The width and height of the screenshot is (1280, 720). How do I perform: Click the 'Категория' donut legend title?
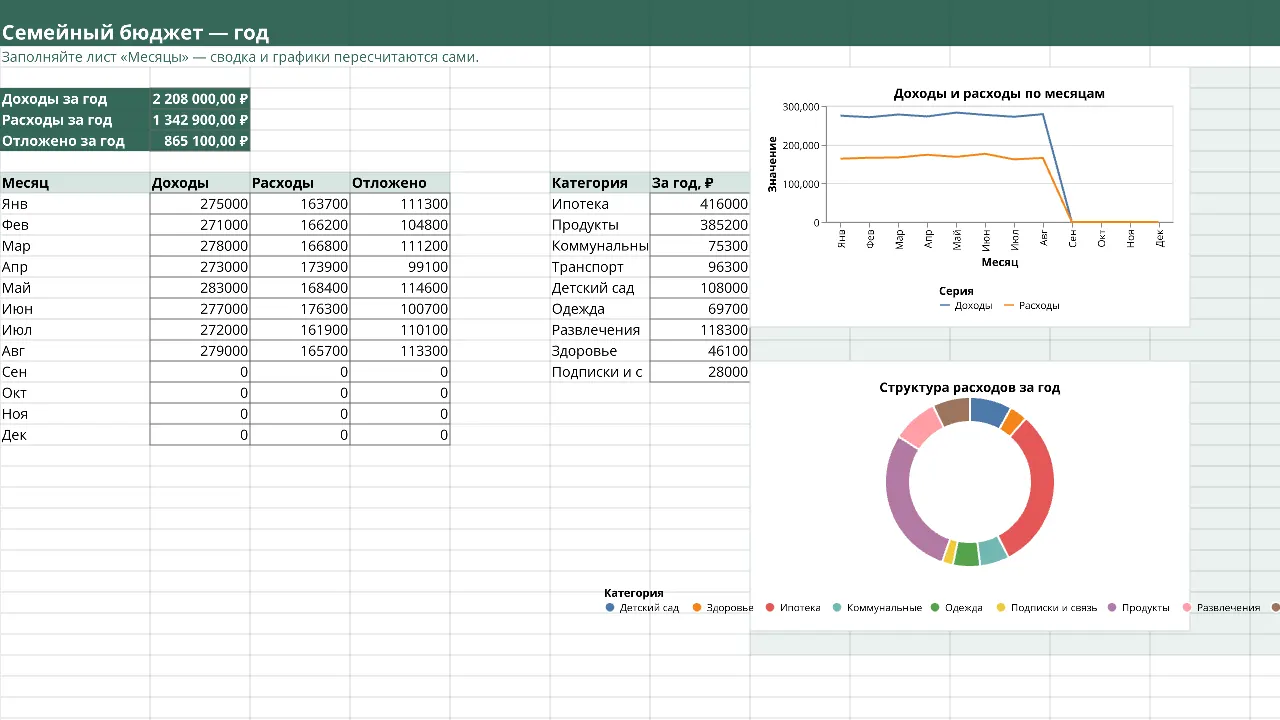[x=634, y=593]
